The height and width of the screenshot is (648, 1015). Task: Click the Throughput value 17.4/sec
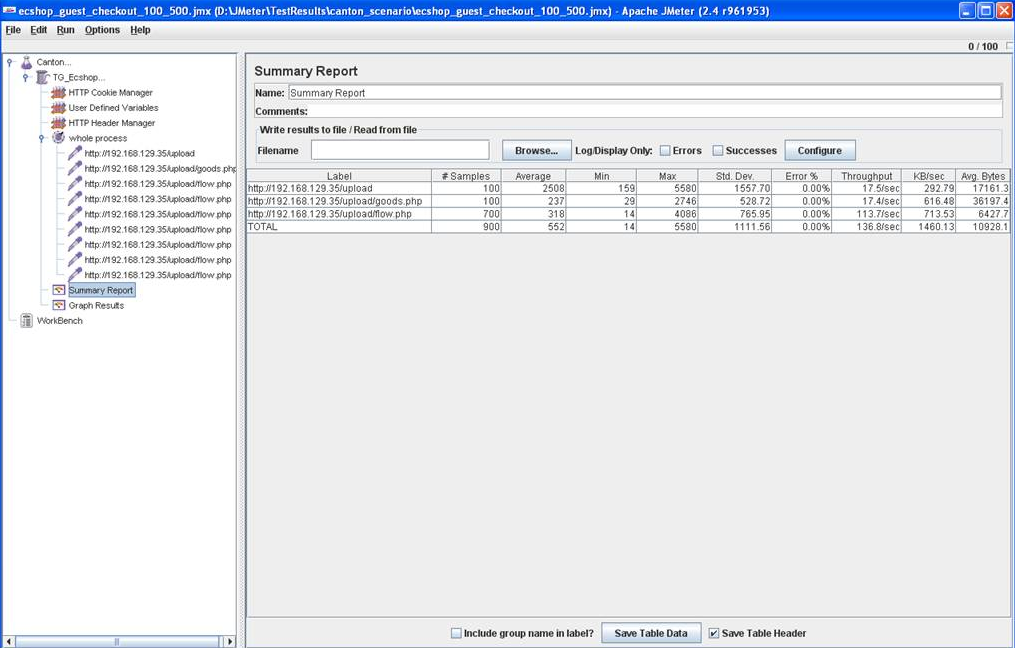click(x=866, y=201)
